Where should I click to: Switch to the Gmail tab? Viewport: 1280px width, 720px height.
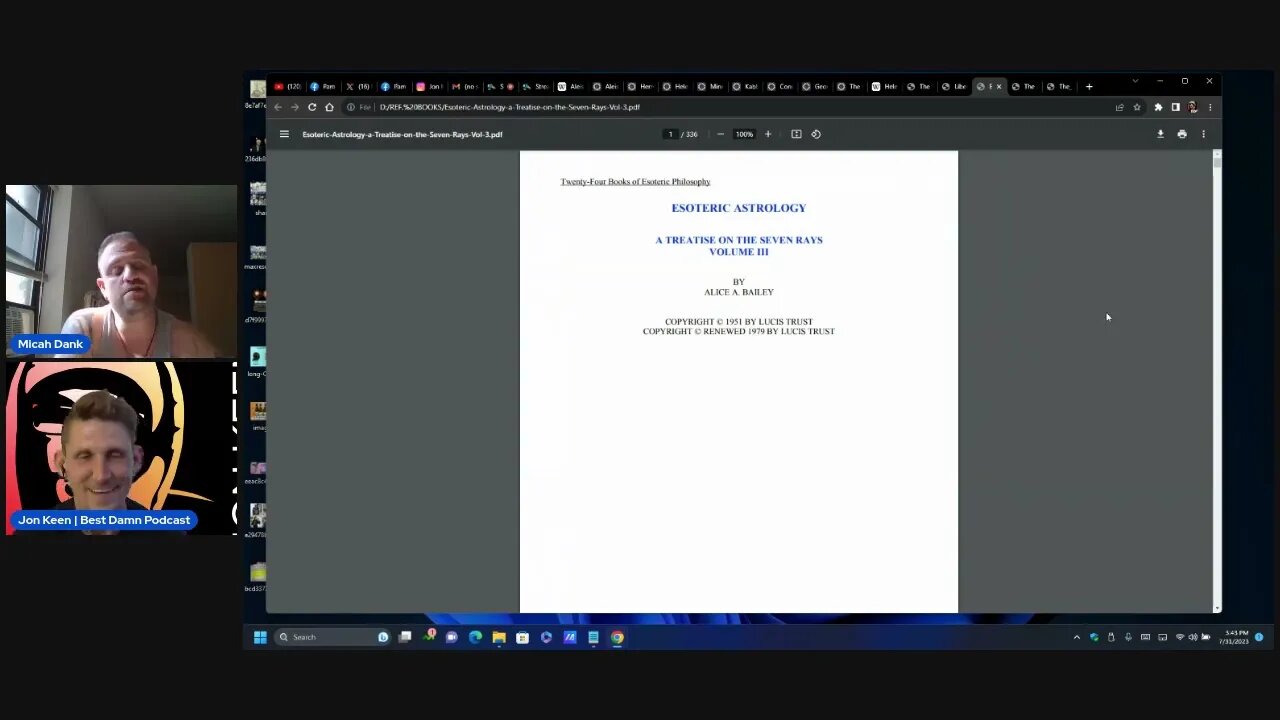tap(462, 86)
